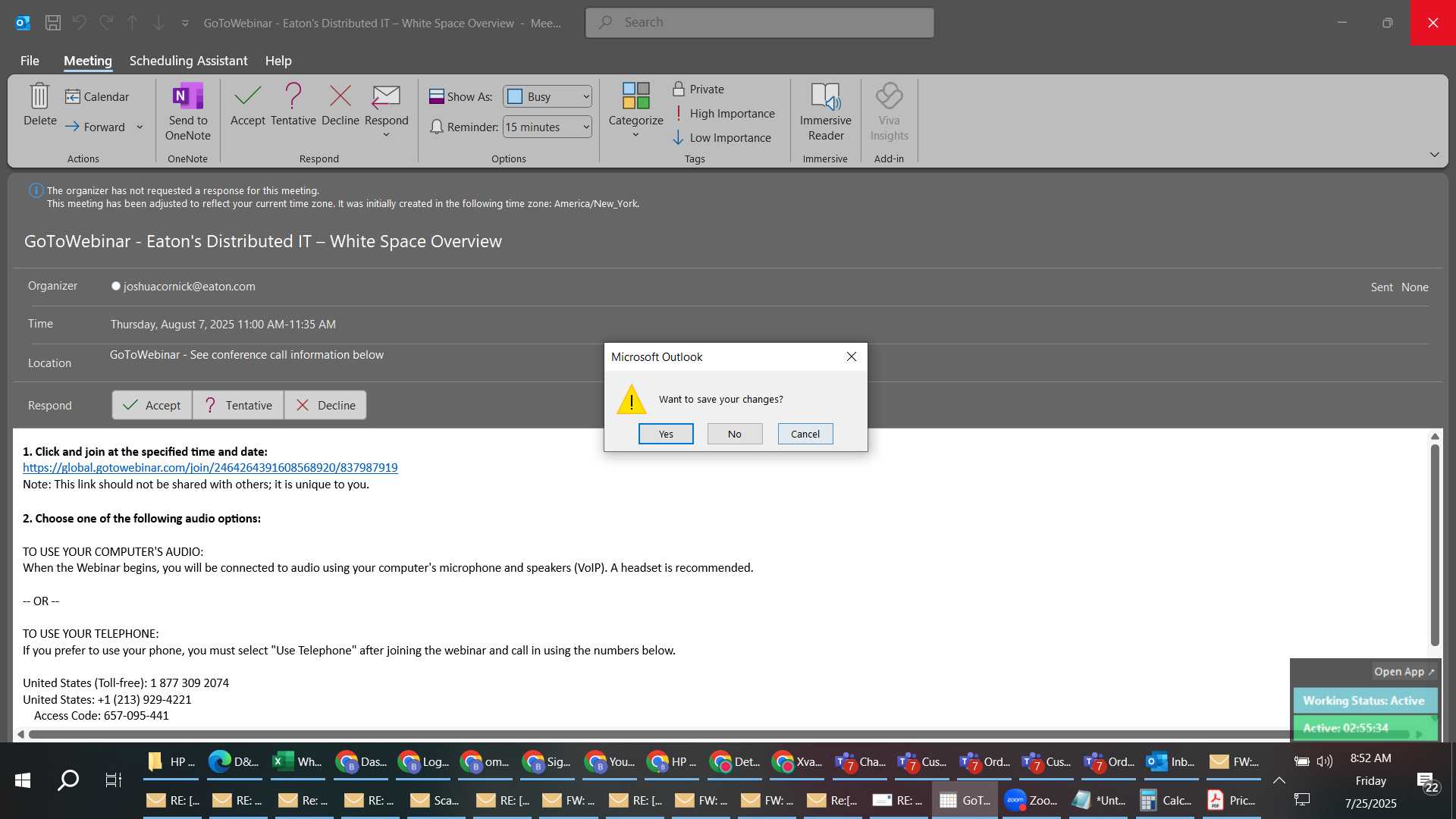Click the ribbon Accept checkmark
The width and height of the screenshot is (1456, 819).
[x=247, y=105]
